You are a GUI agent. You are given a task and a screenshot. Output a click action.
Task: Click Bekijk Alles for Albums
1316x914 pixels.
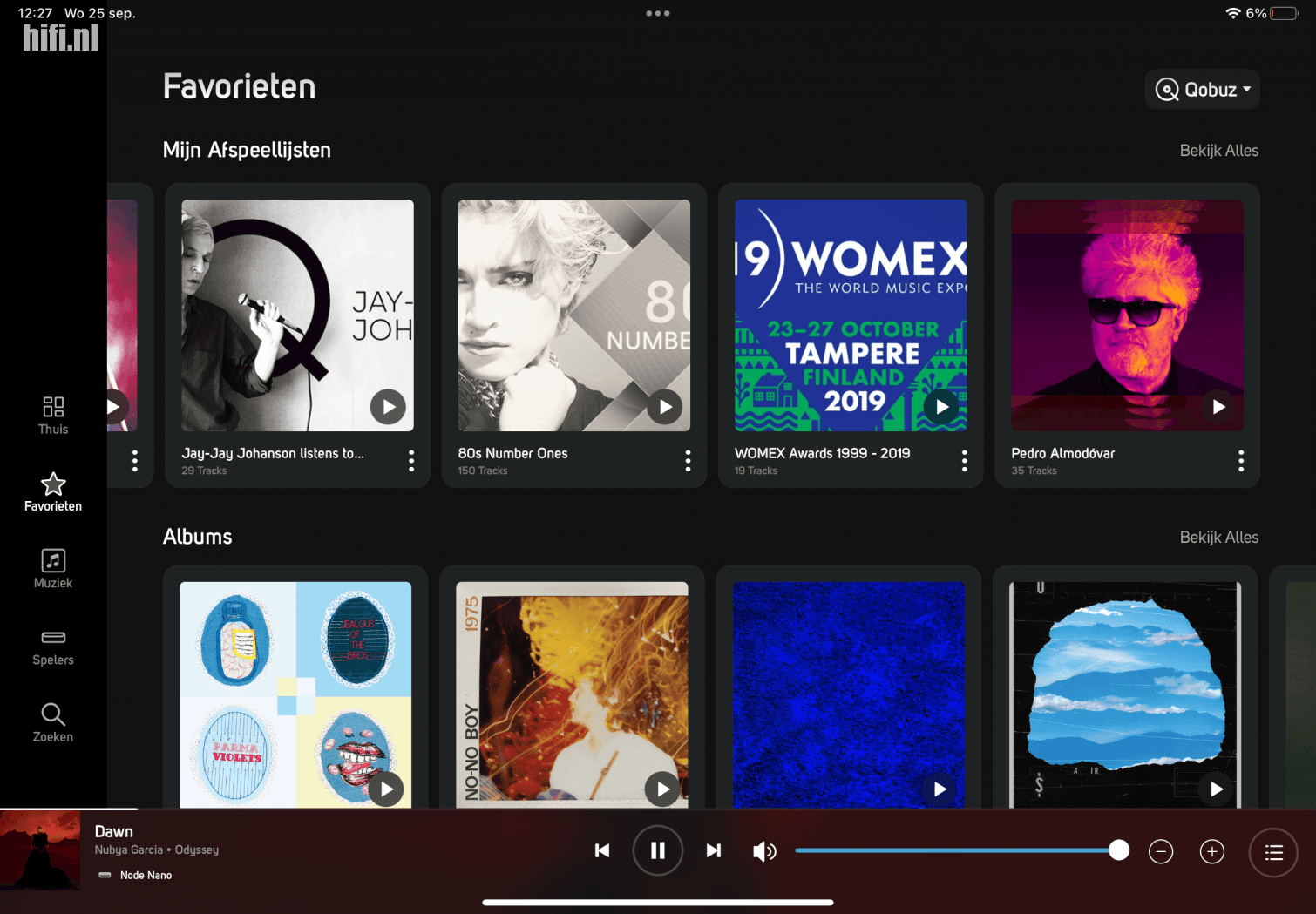pos(1218,538)
